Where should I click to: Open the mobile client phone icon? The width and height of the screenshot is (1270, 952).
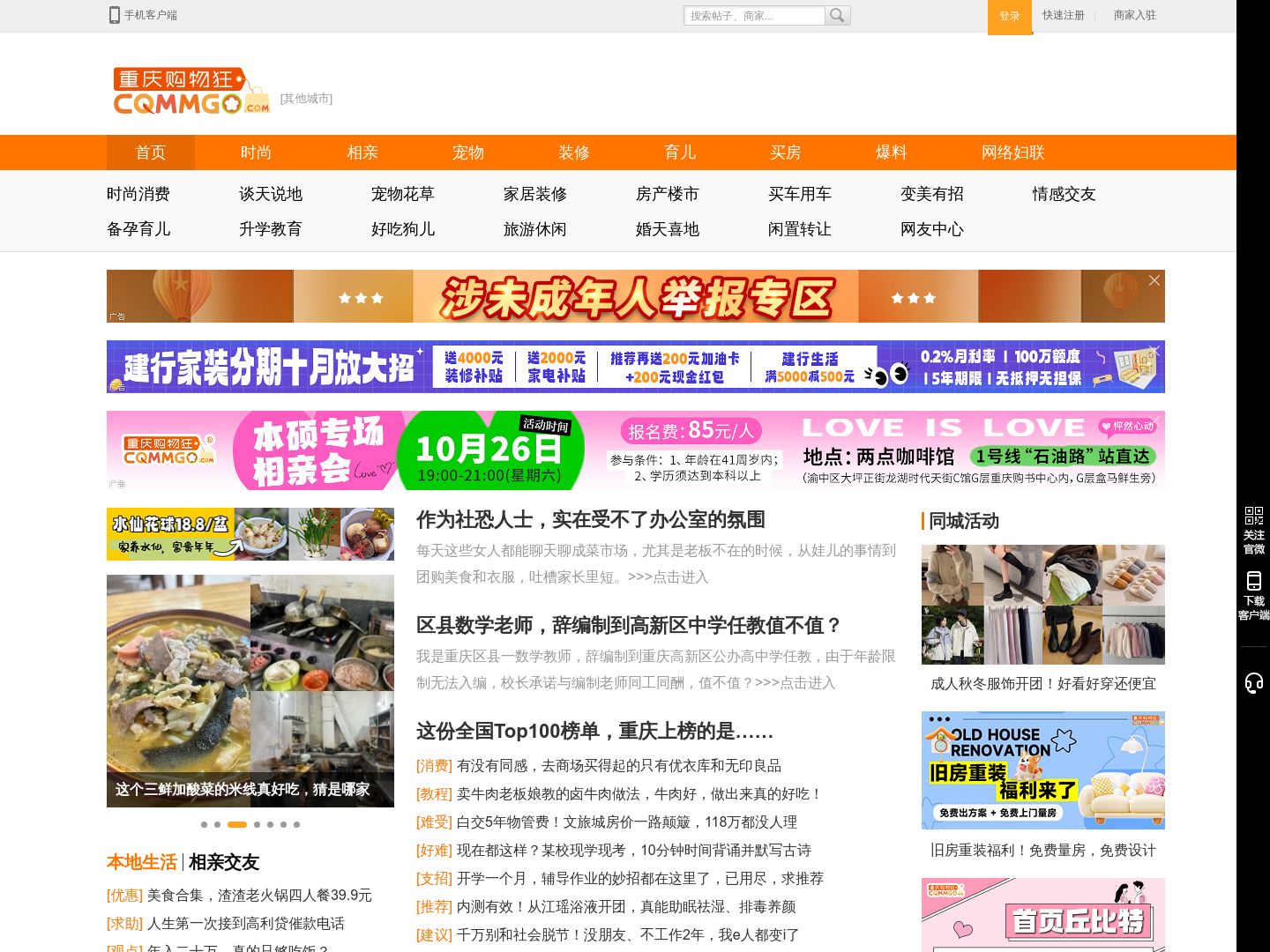pyautogui.click(x=115, y=15)
